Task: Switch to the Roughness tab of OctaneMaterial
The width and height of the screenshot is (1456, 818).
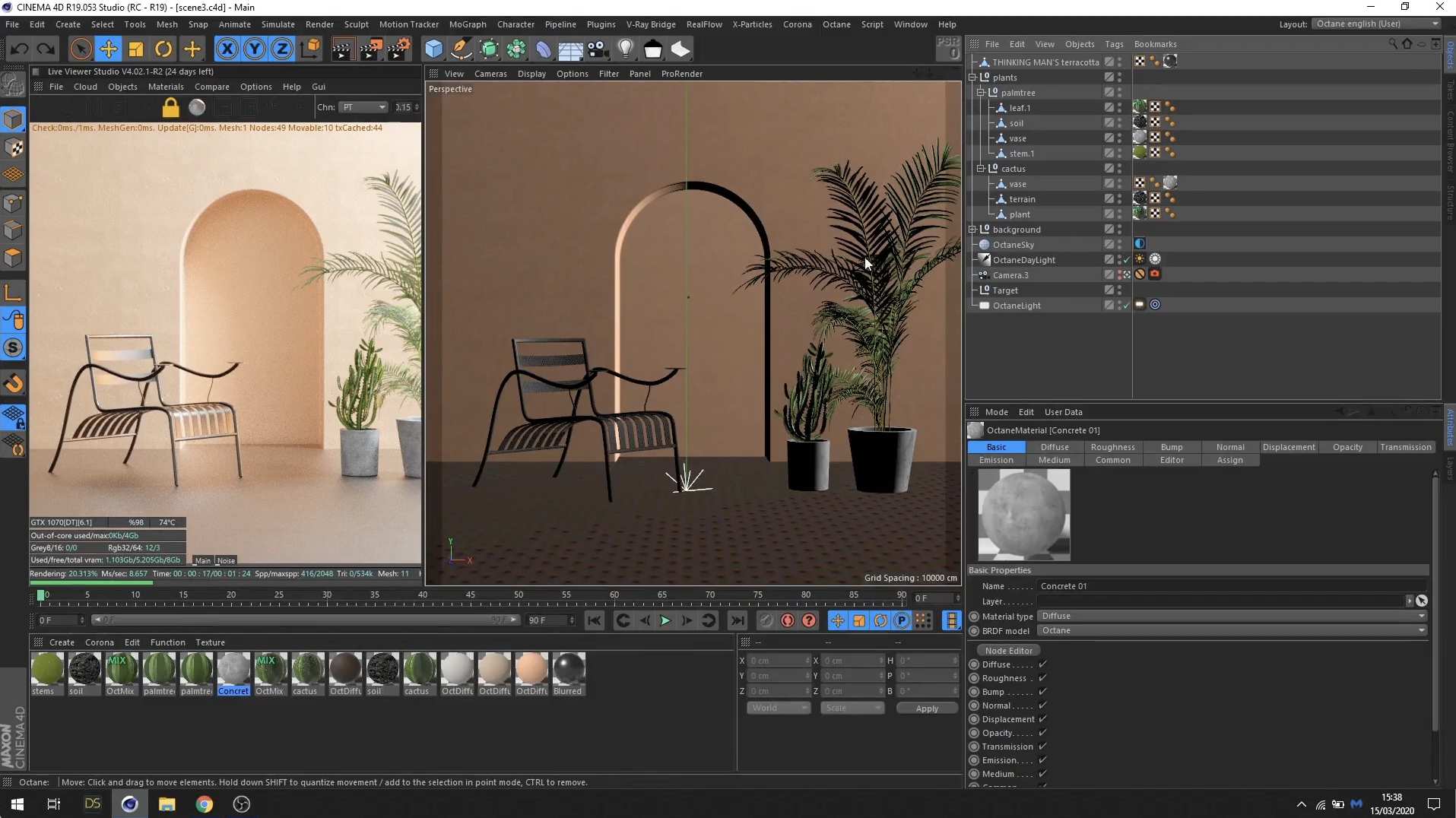Action: pos(1112,447)
